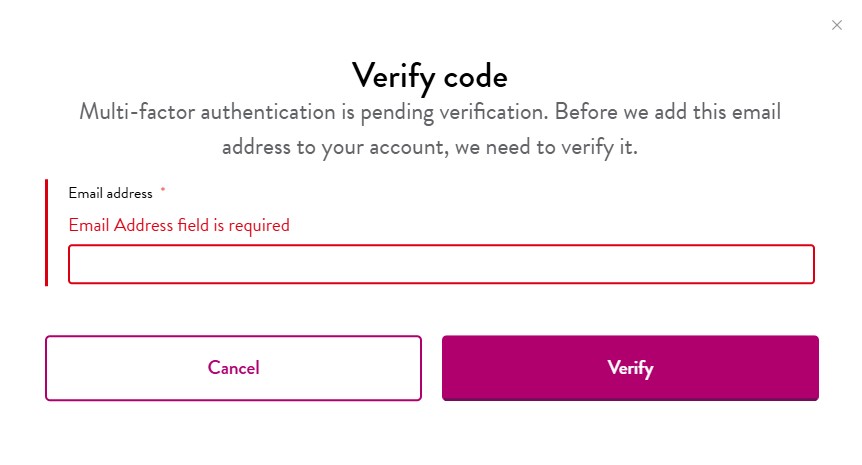Select the white outlined Cancel button

coord(233,368)
